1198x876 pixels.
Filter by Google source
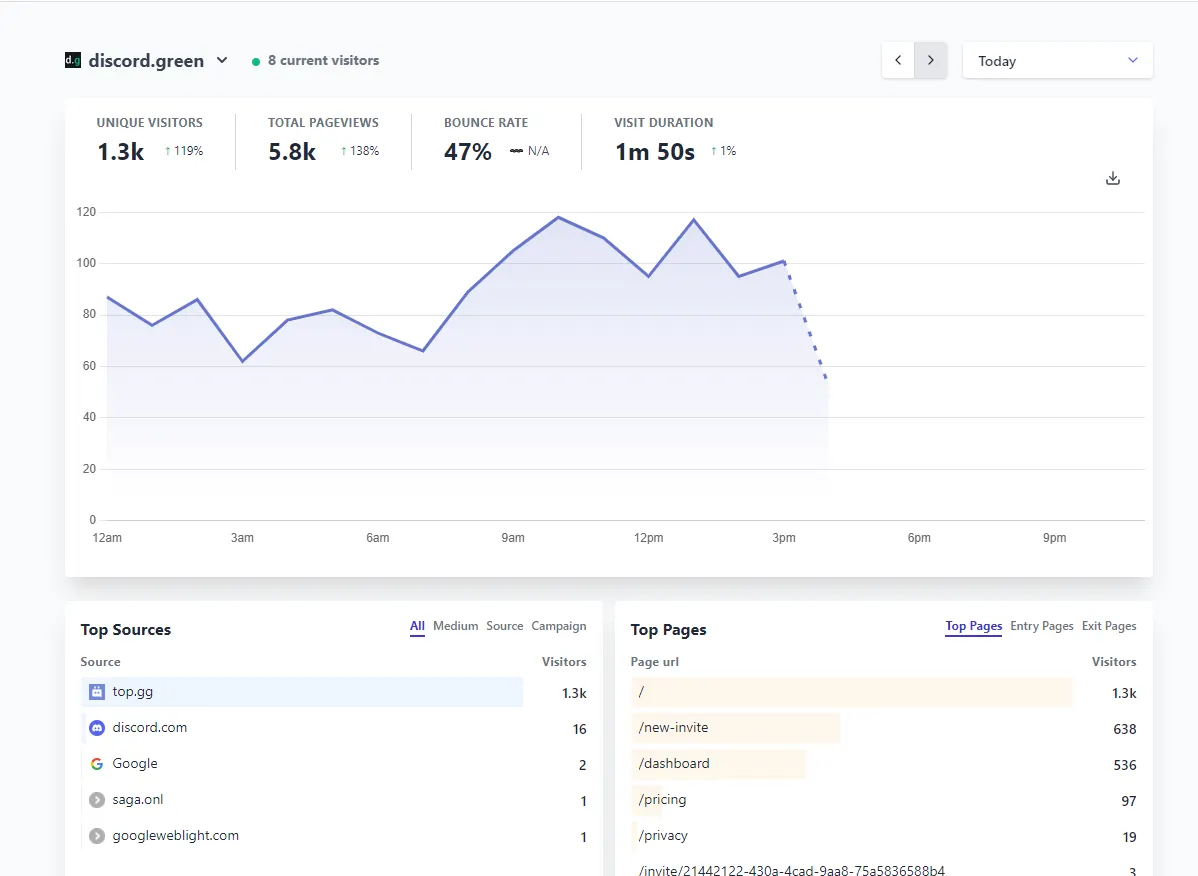click(x=134, y=764)
